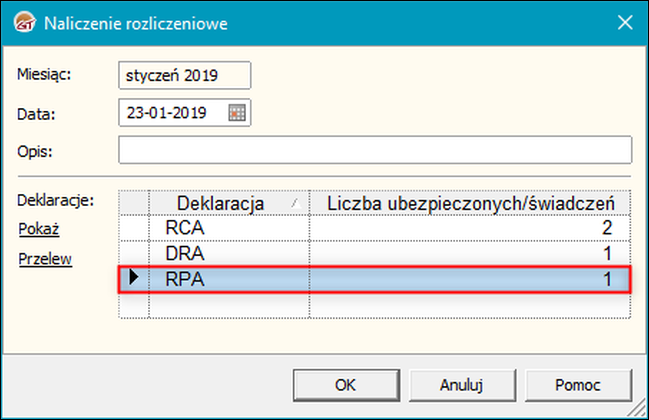Click the Liczba ubezpieczonych/świadczeń column header
649x420 pixels.
click(x=470, y=203)
